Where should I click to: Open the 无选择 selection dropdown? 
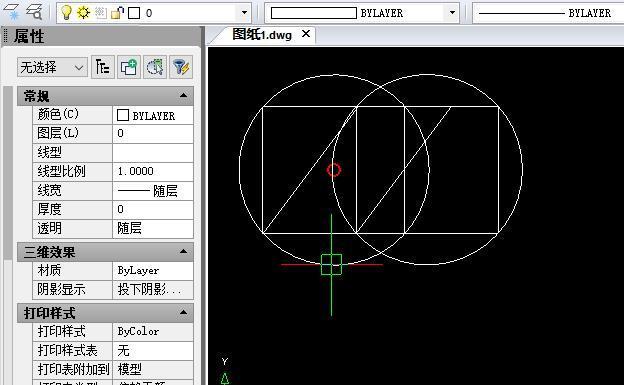tap(52, 67)
